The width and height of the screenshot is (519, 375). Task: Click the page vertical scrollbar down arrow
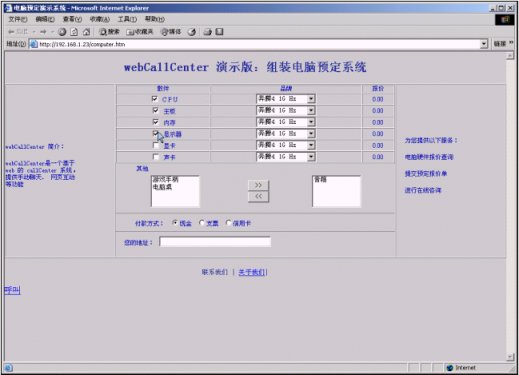point(510,357)
